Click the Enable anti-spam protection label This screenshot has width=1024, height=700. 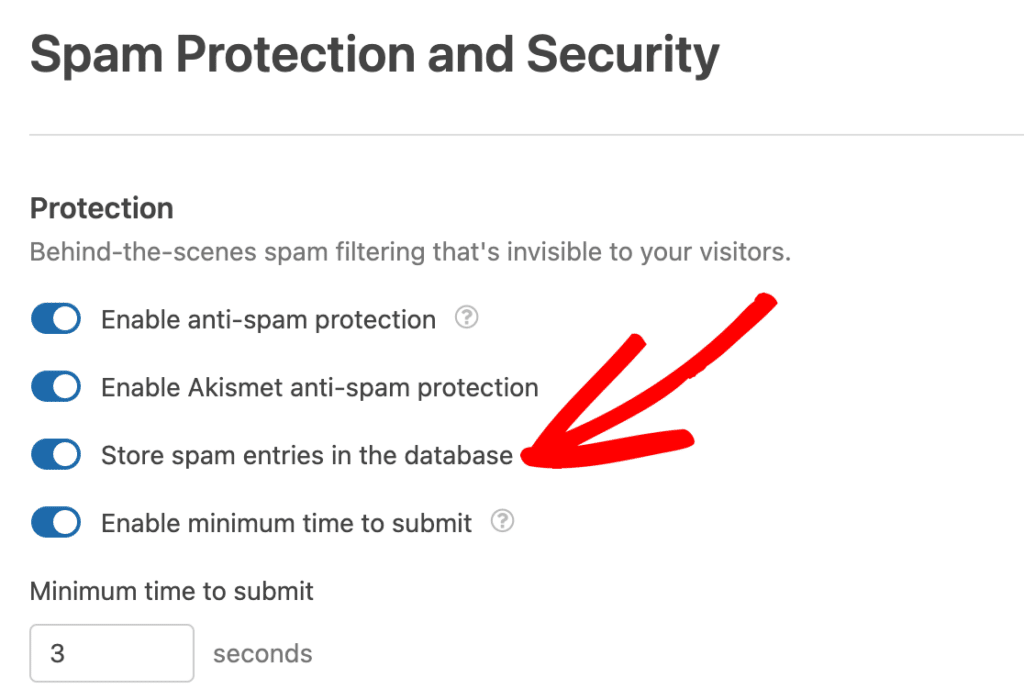267,319
